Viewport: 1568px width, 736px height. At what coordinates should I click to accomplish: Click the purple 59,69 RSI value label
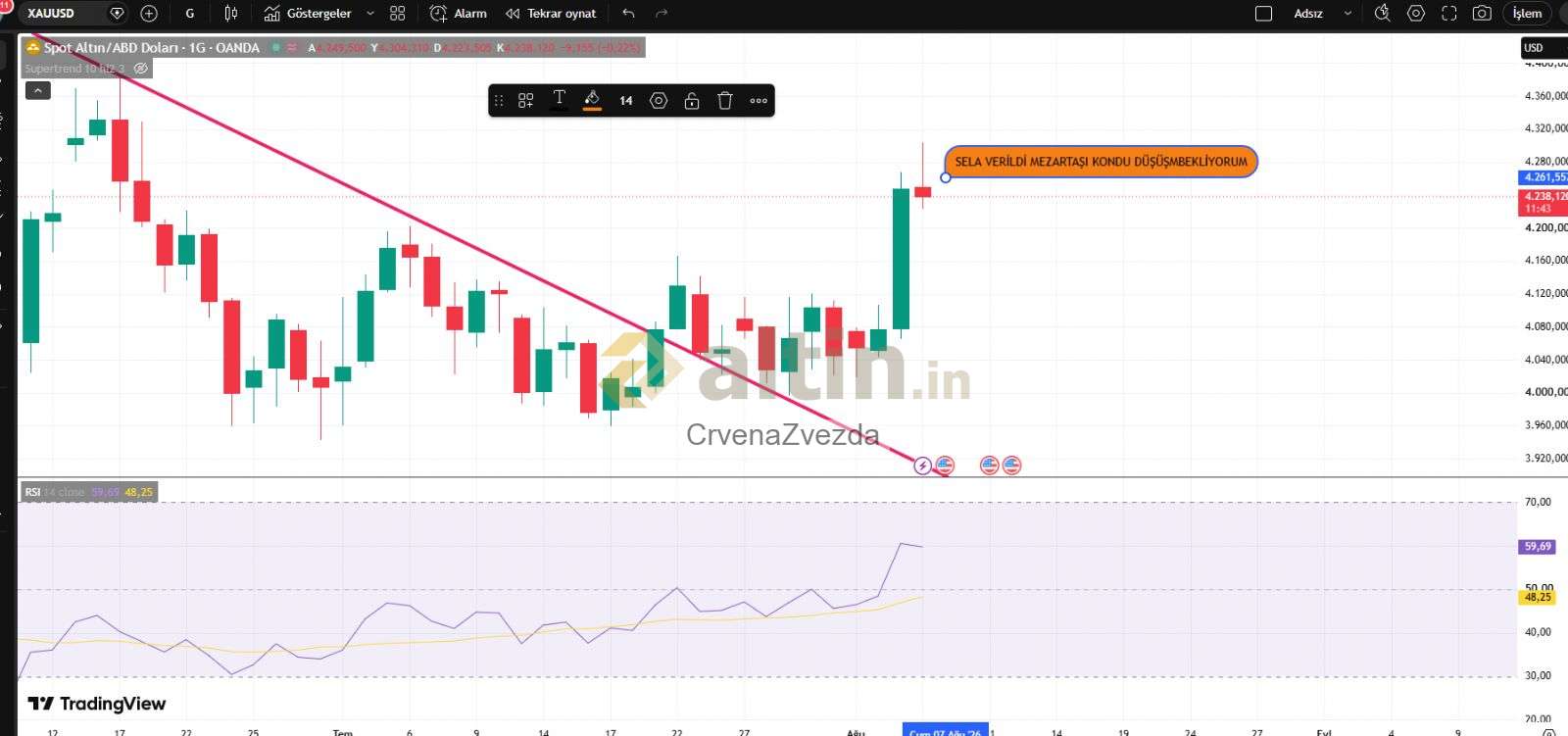pos(1538,547)
